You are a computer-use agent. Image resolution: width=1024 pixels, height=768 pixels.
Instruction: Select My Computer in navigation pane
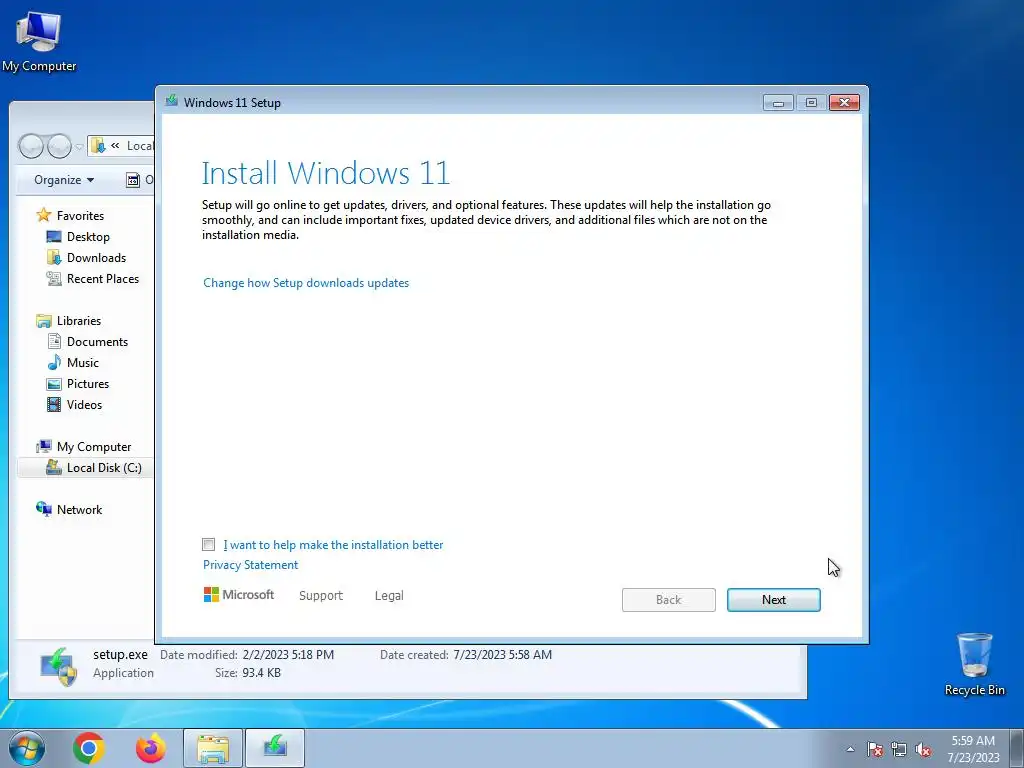84,447
